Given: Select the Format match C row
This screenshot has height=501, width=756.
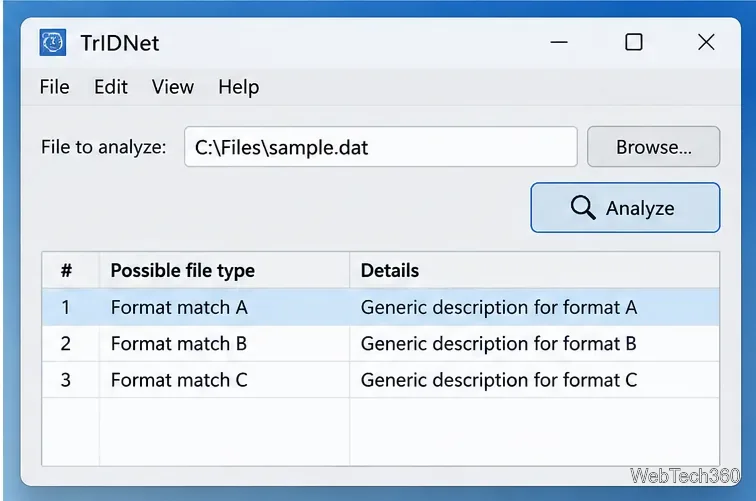Looking at the screenshot, I should pos(380,380).
